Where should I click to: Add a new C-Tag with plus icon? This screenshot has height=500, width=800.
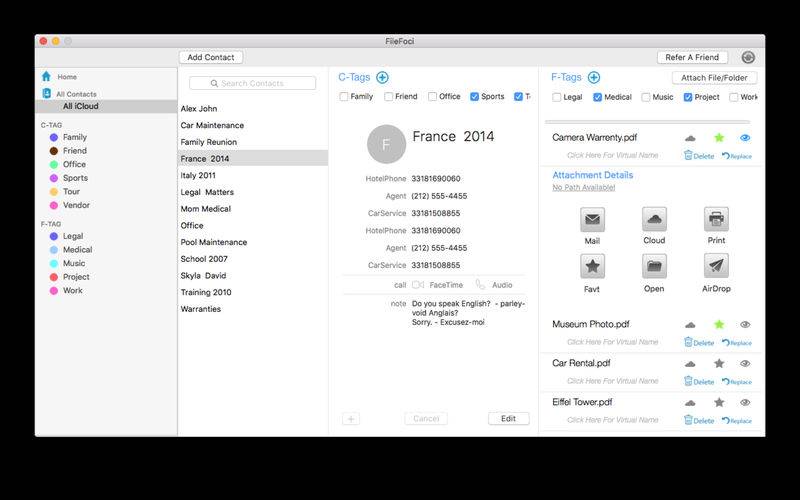click(x=382, y=77)
